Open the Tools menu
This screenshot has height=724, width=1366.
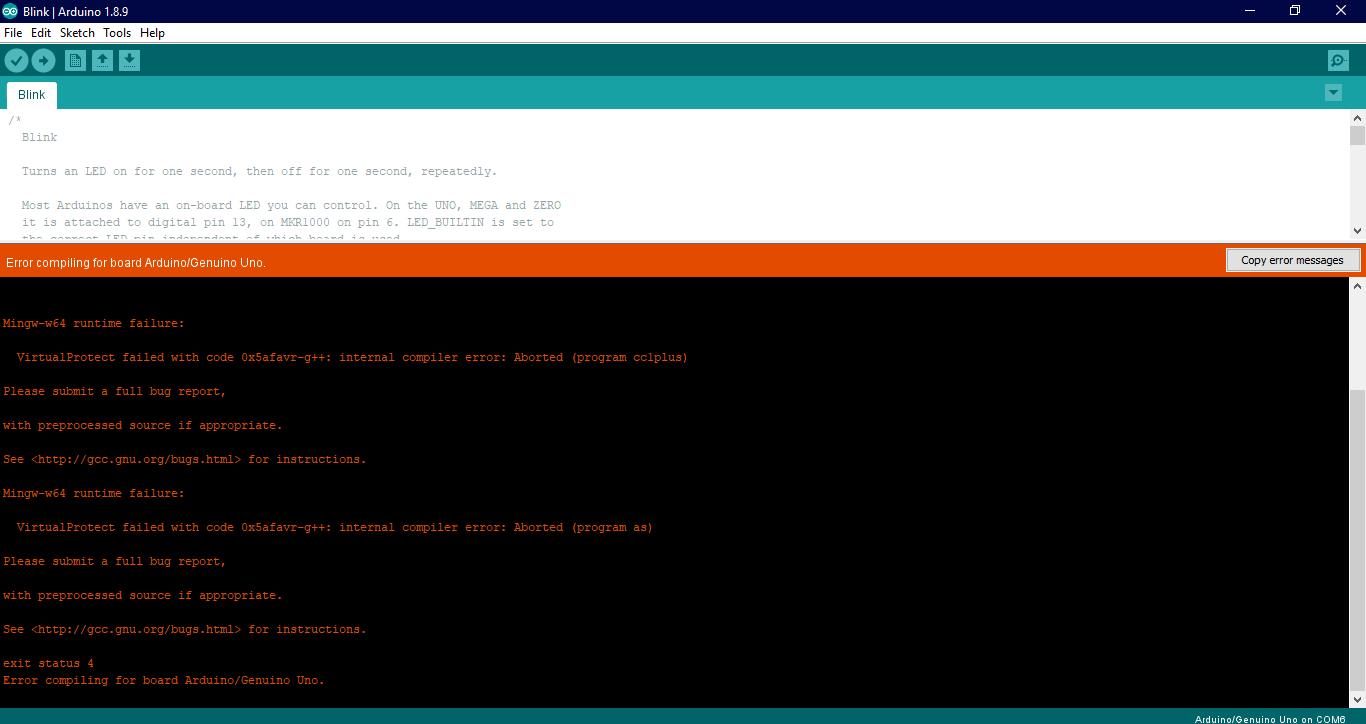[117, 32]
